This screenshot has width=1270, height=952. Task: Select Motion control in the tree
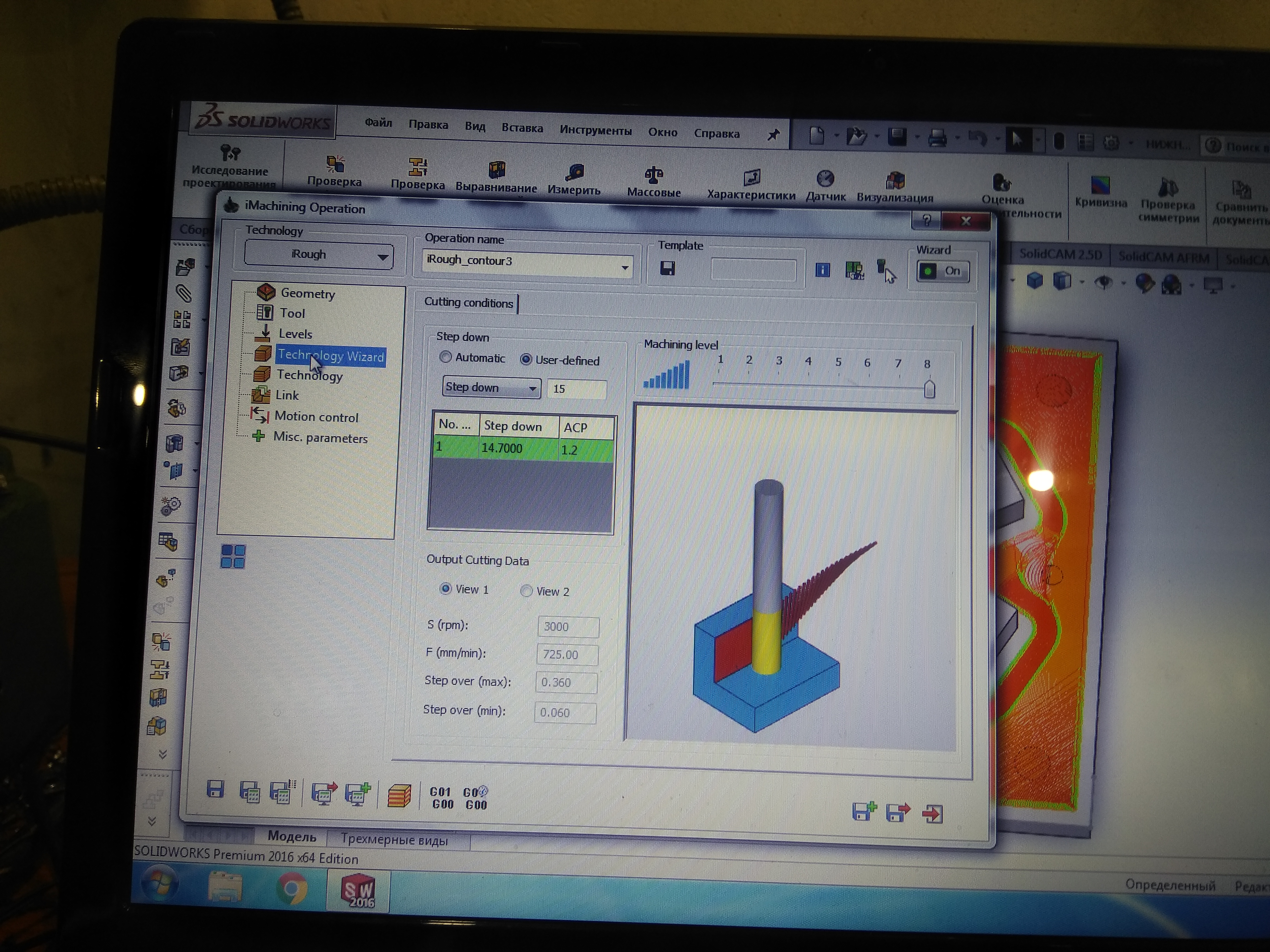(316, 417)
